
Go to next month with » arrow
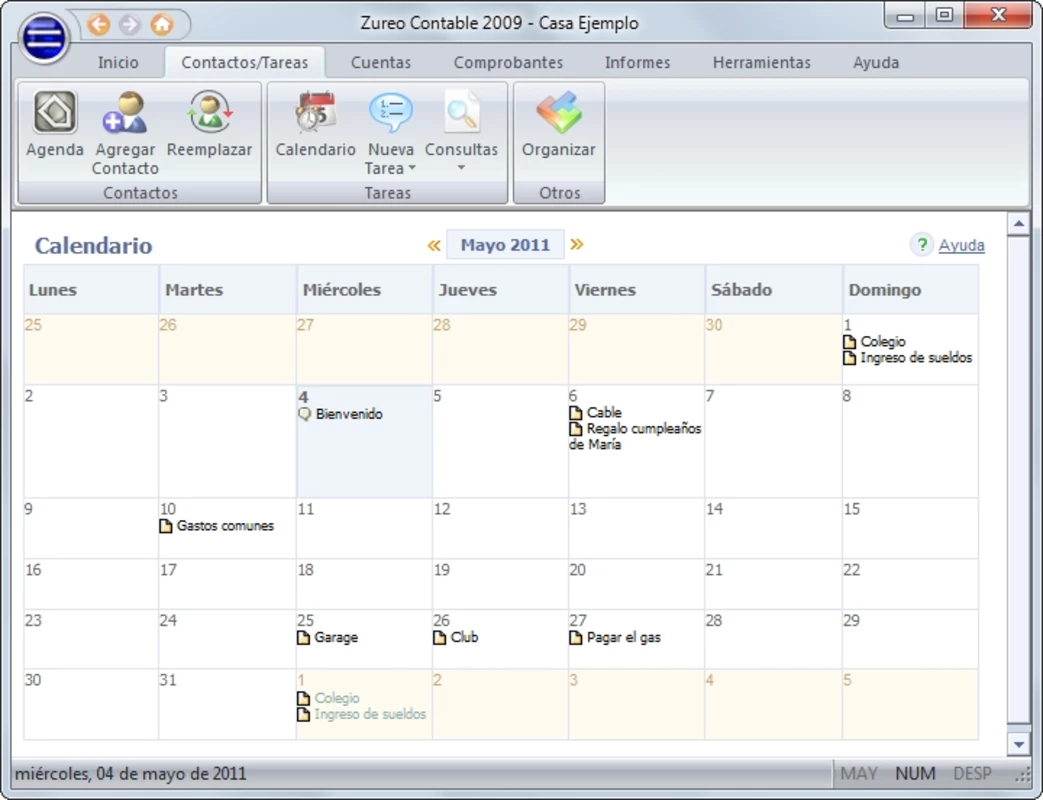[577, 244]
